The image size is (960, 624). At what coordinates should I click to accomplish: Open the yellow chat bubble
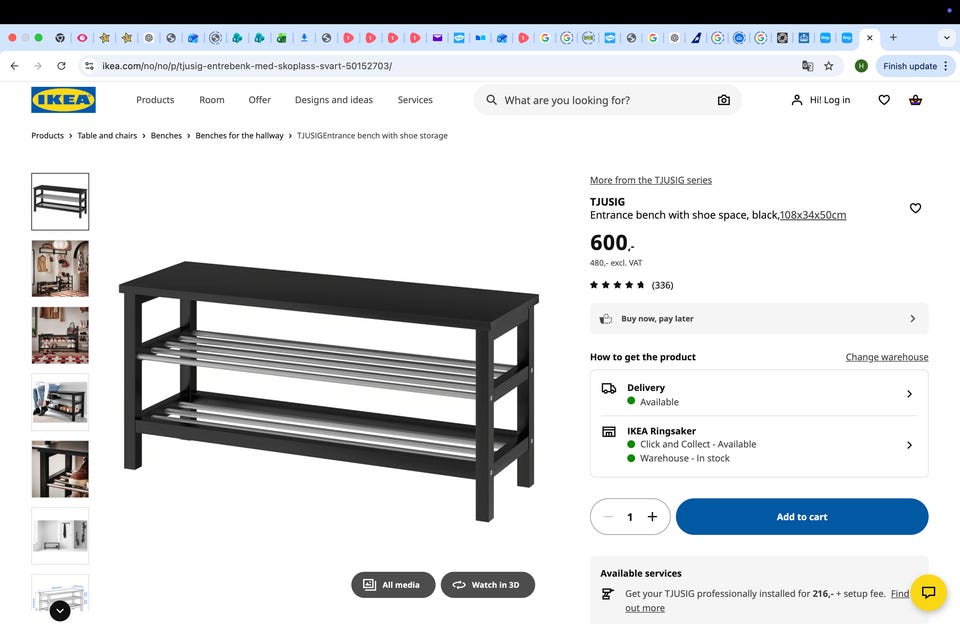point(929,592)
